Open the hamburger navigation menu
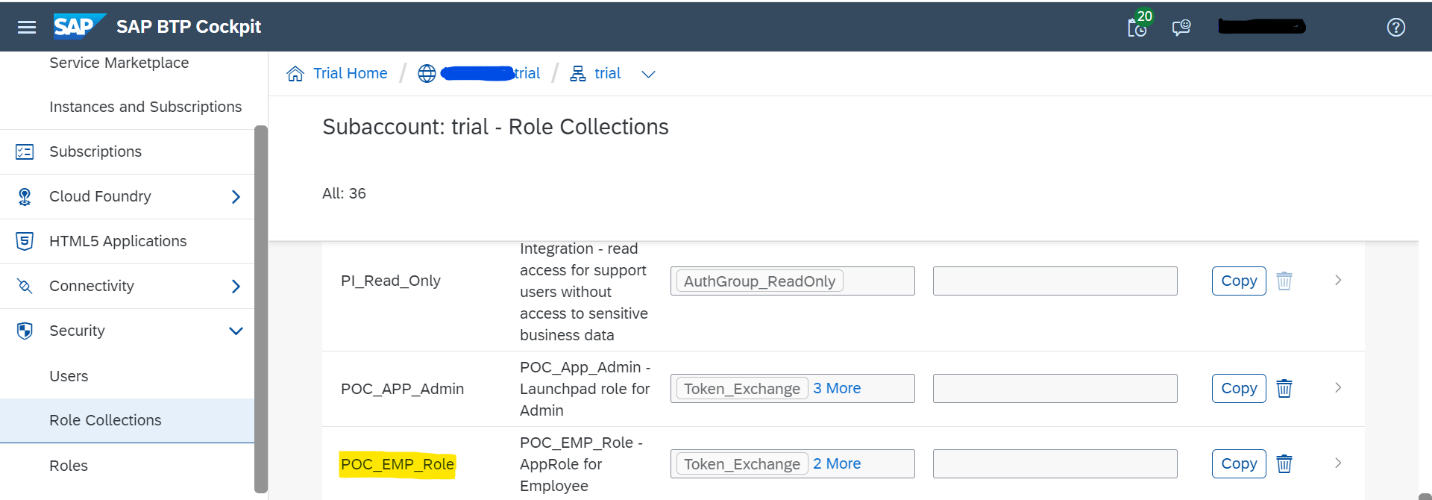 pyautogui.click(x=27, y=27)
